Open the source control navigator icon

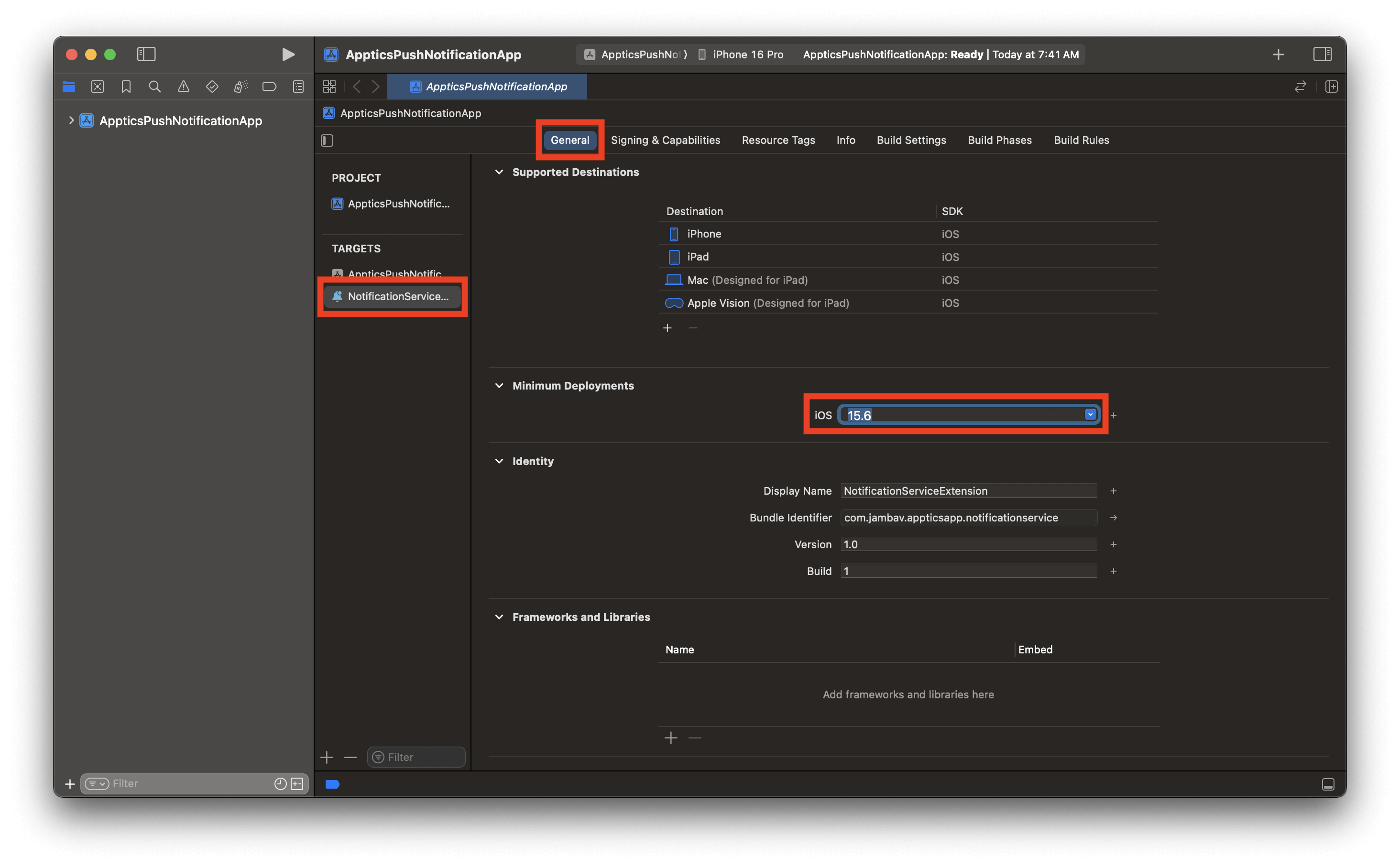(98, 87)
